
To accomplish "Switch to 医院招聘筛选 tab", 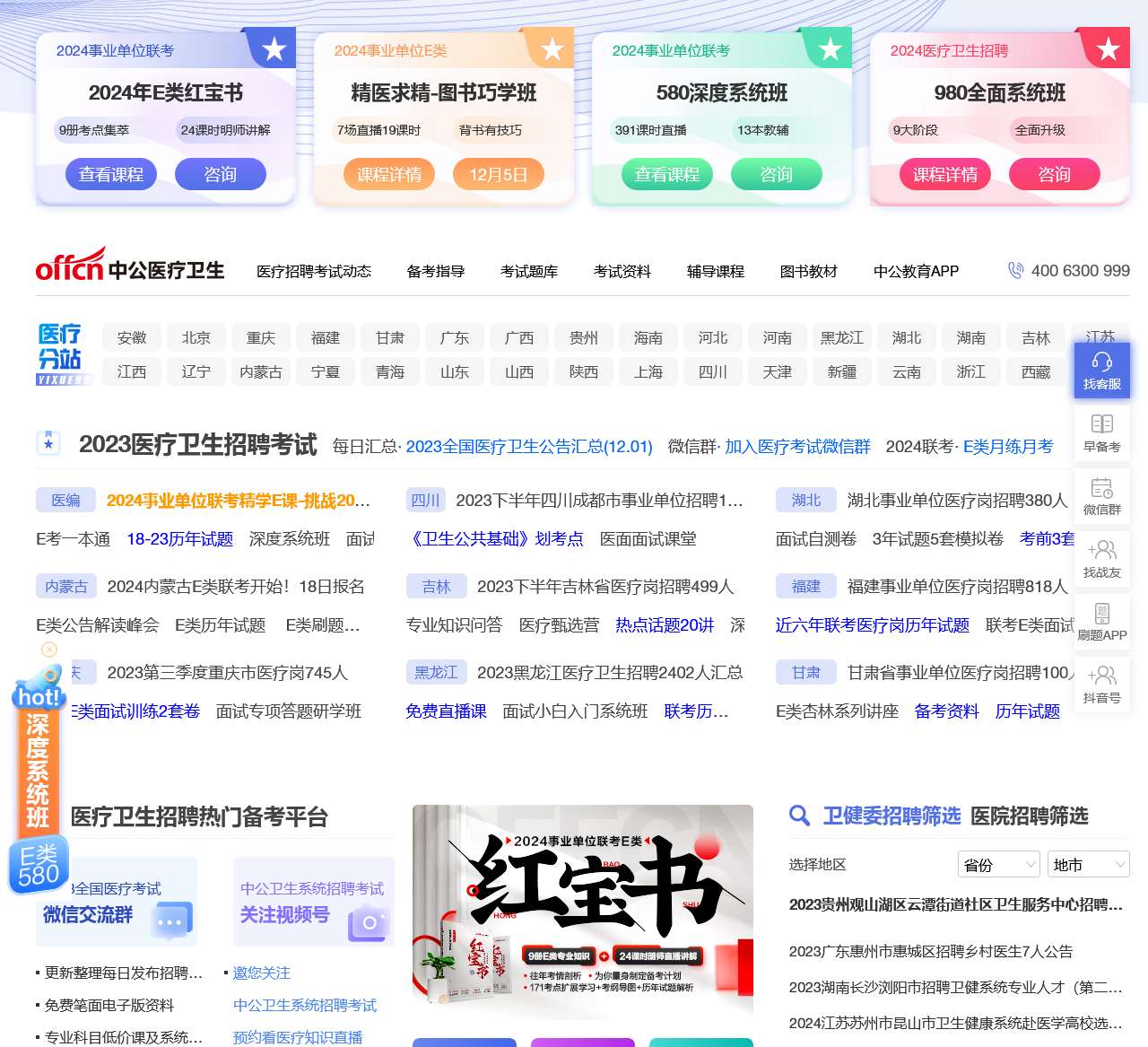I will [1030, 816].
